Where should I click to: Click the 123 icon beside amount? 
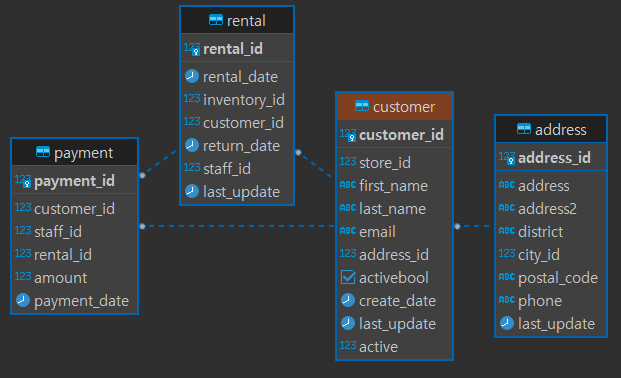point(23,276)
